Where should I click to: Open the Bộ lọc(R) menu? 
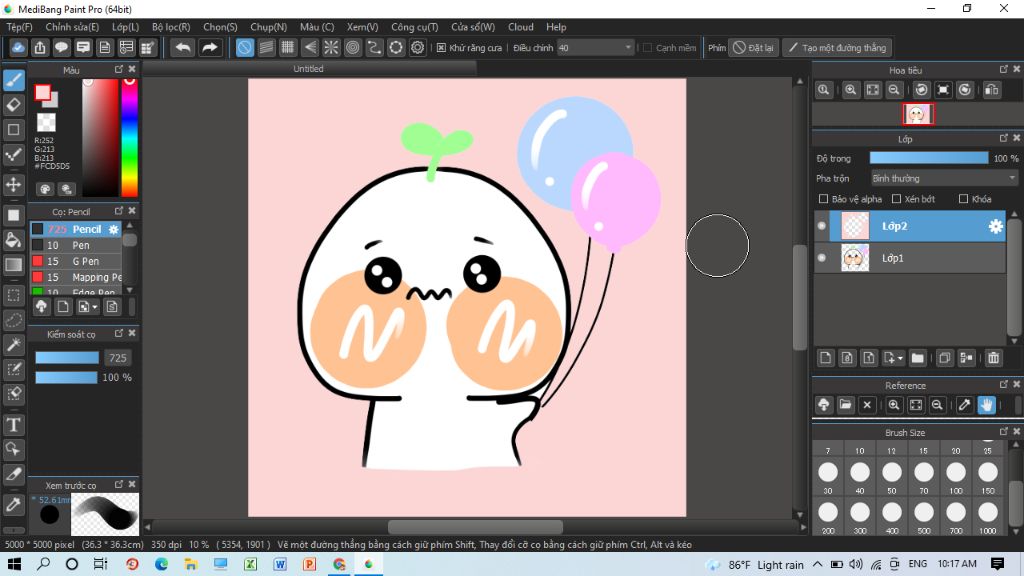(171, 27)
